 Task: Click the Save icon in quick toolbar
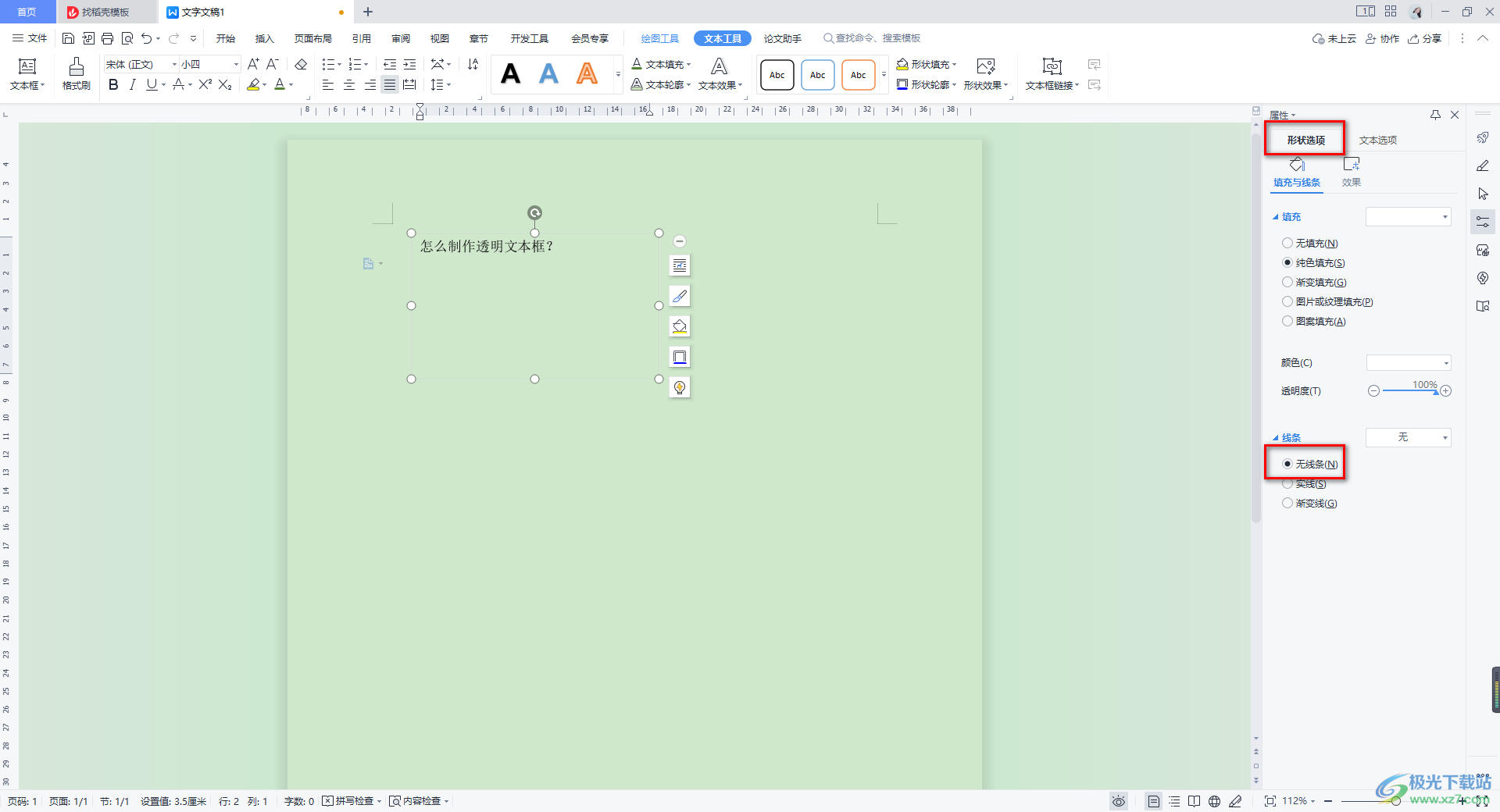point(68,38)
